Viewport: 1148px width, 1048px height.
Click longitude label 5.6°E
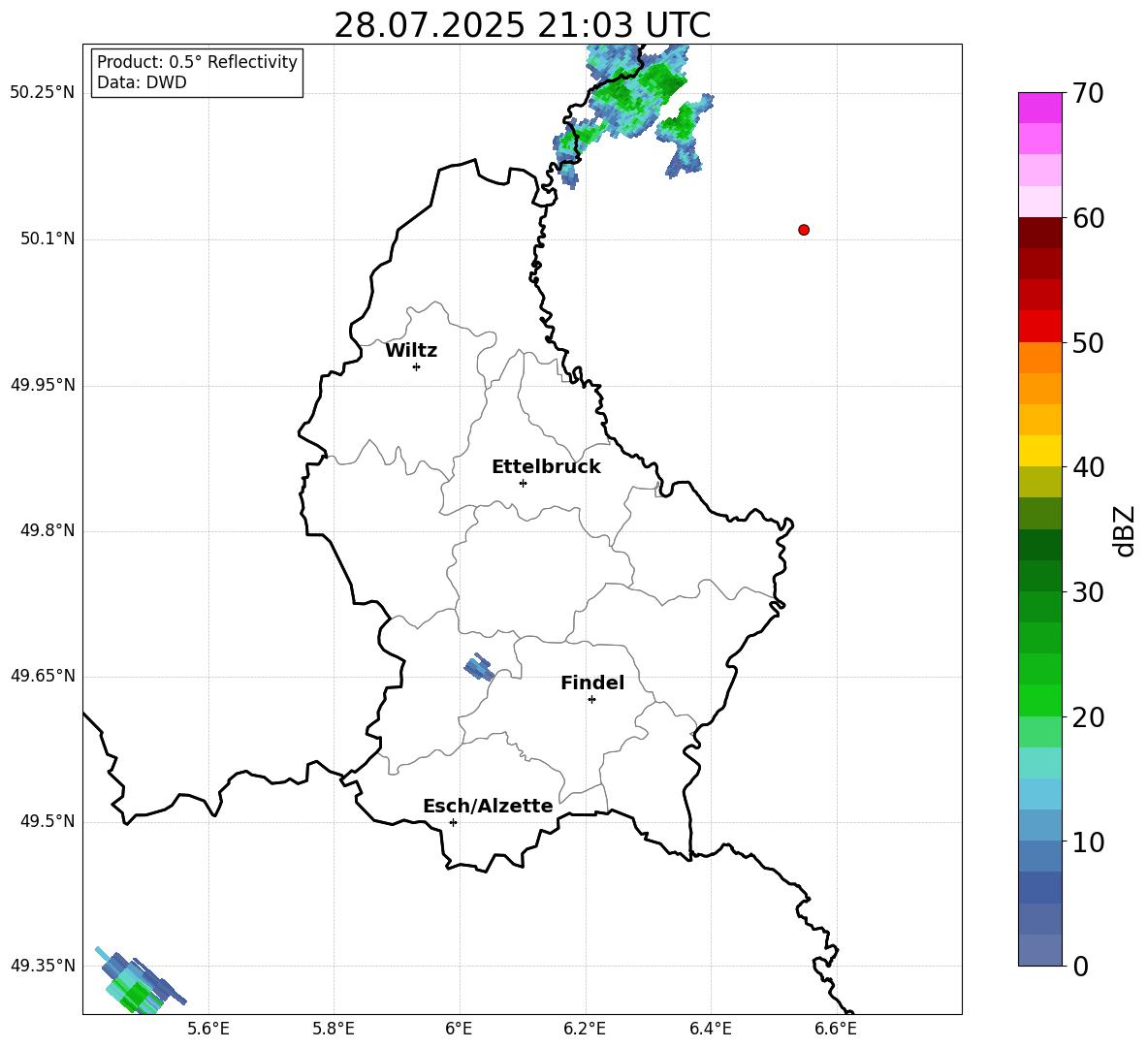tap(208, 1029)
